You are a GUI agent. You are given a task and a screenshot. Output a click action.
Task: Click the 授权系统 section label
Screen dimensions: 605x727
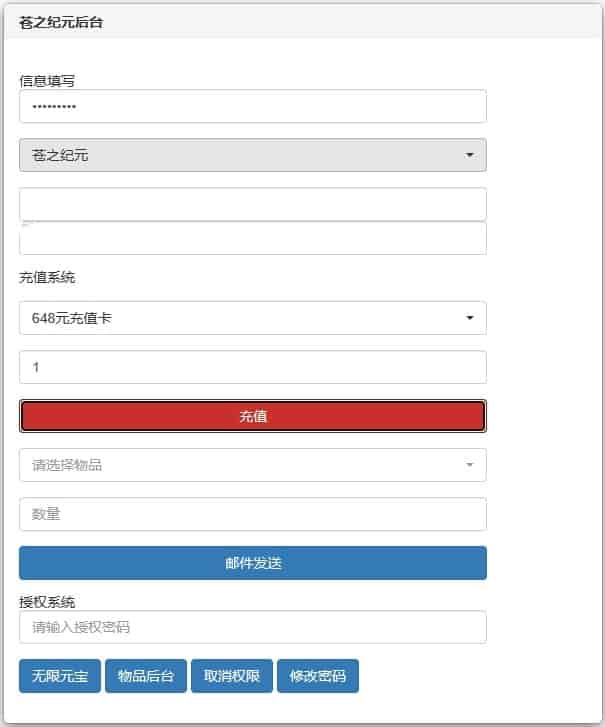coord(47,602)
